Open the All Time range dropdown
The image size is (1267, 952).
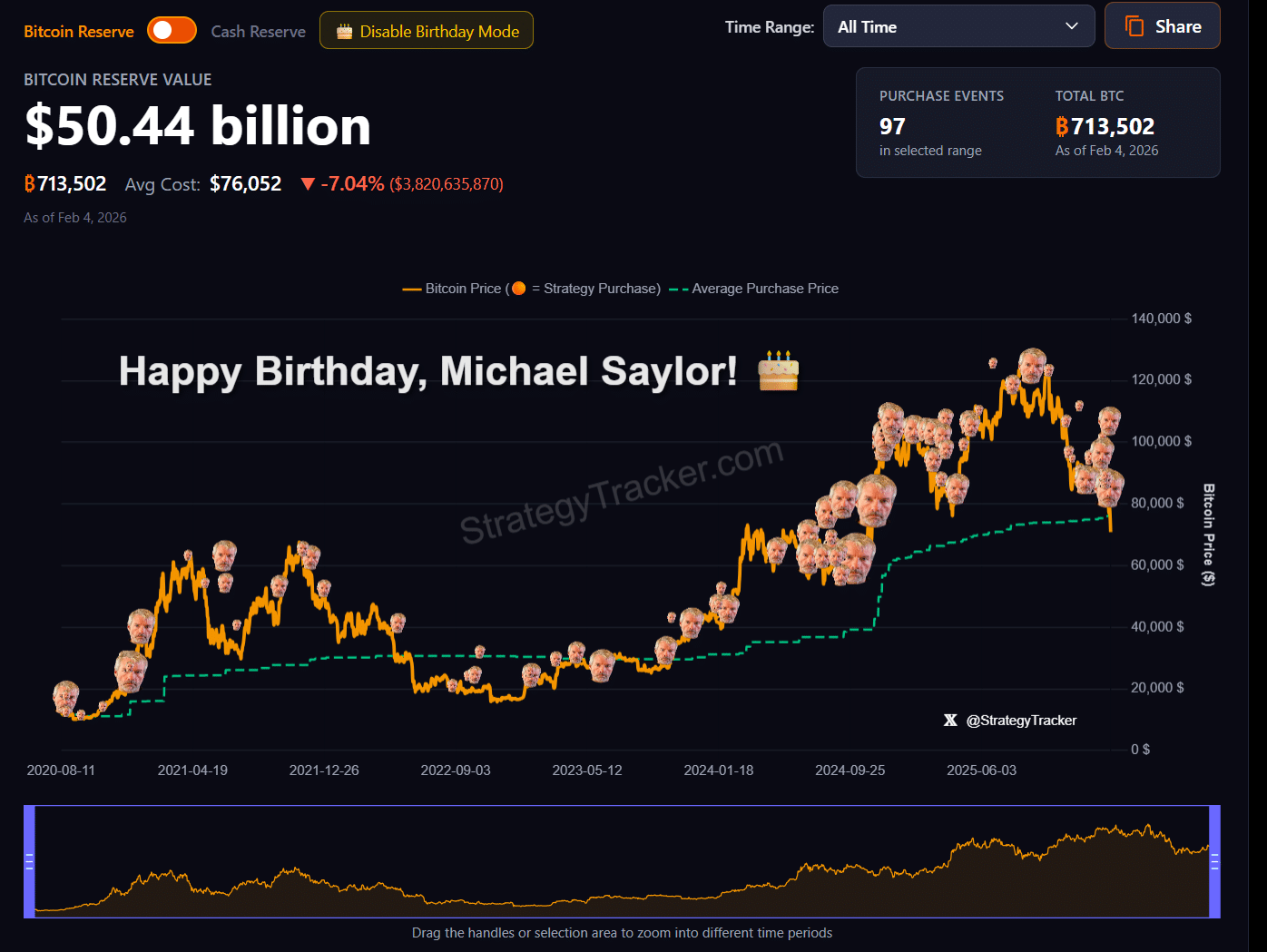pyautogui.click(x=958, y=26)
